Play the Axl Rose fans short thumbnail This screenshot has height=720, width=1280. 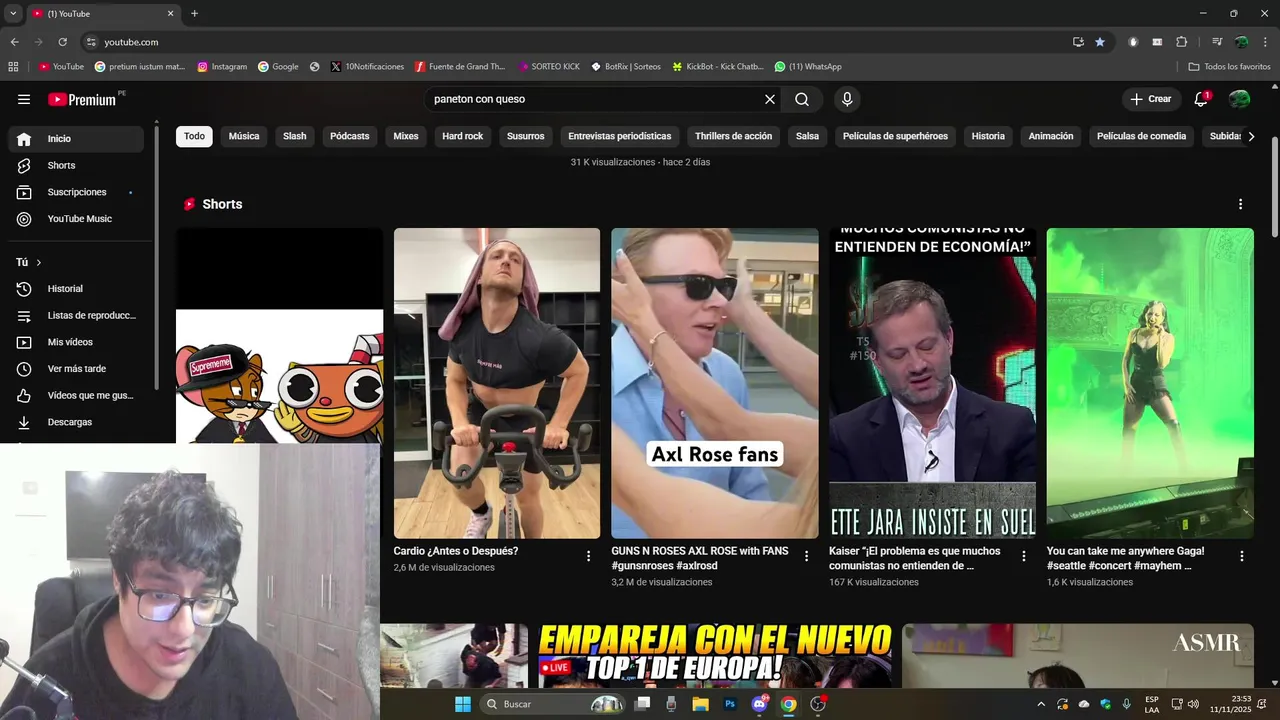(715, 383)
